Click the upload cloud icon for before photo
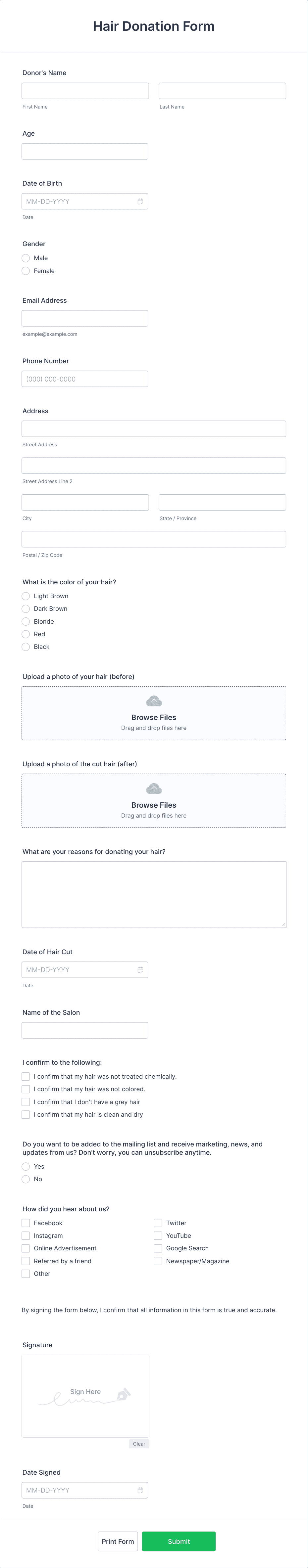Image resolution: width=308 pixels, height=1568 pixels. (x=154, y=701)
